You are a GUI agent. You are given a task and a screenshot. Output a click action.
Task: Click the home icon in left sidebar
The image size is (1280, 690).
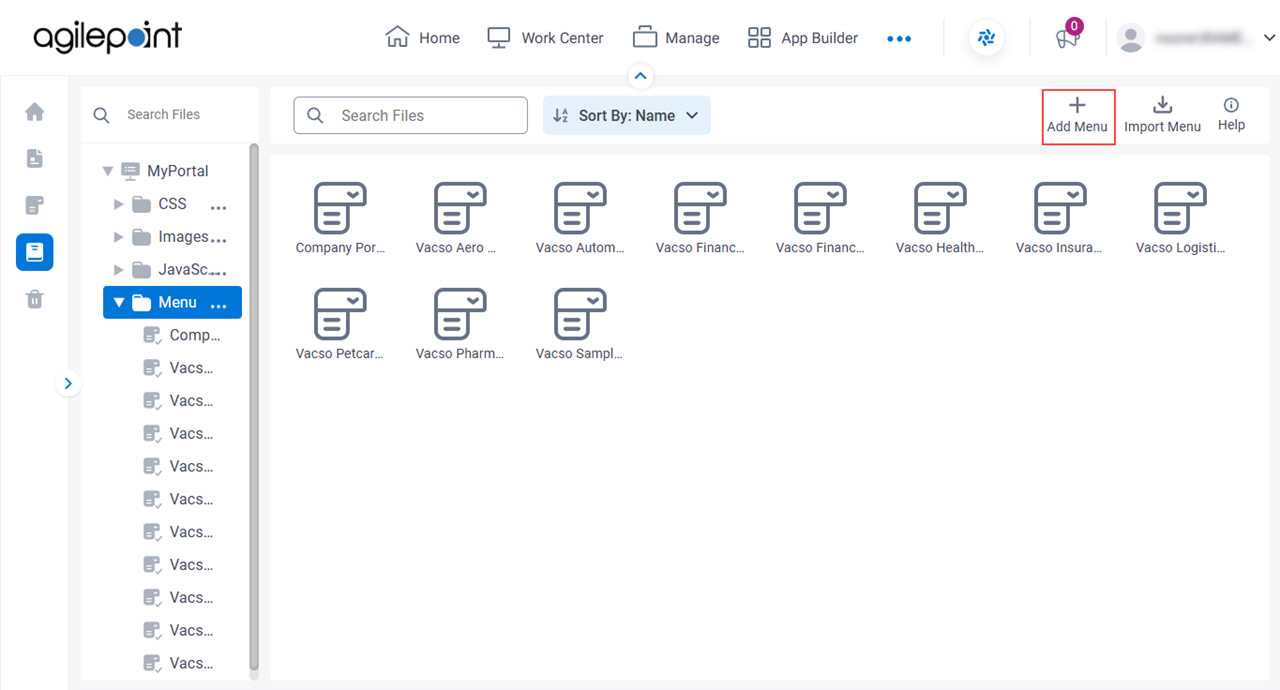[x=35, y=112]
